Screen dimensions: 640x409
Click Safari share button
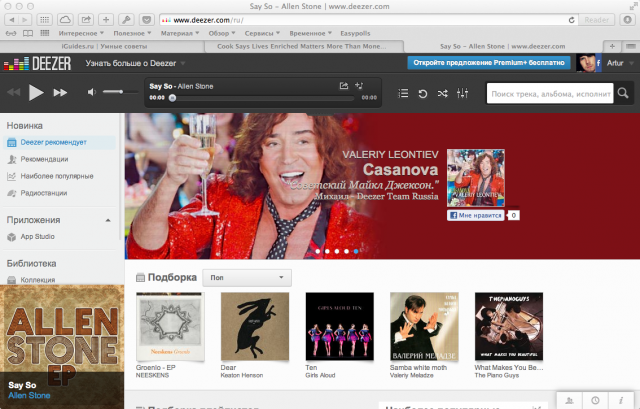tap(86, 20)
